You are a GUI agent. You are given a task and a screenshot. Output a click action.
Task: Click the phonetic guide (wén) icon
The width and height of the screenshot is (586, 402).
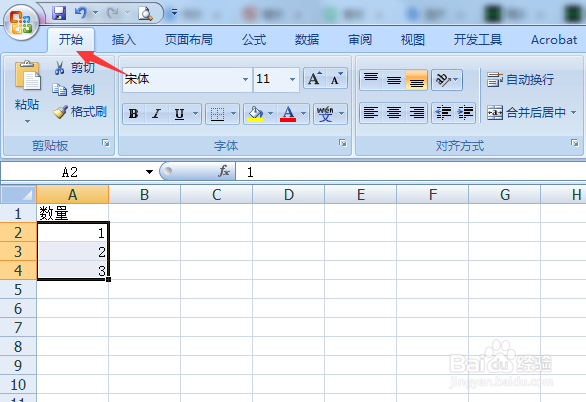click(325, 114)
